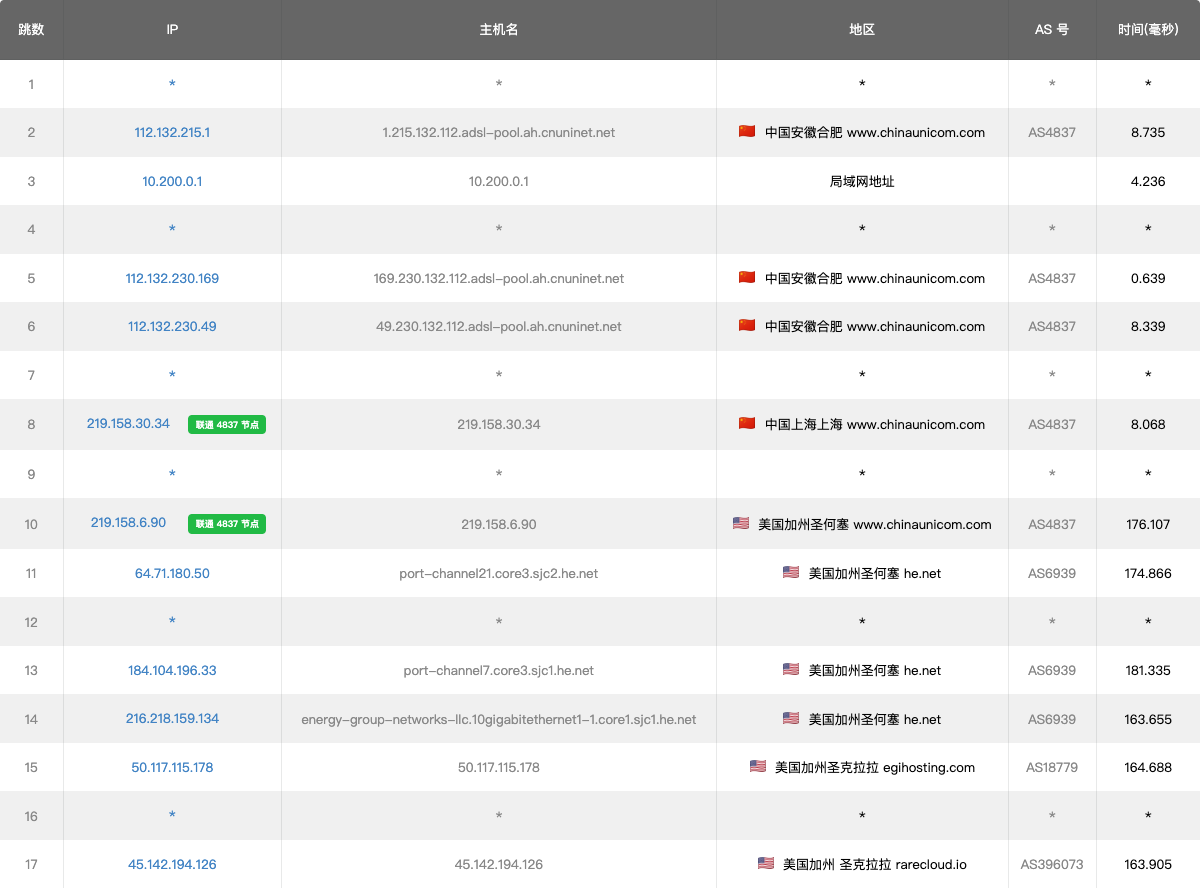Click the US flag beside egihosting.com

pos(758,766)
